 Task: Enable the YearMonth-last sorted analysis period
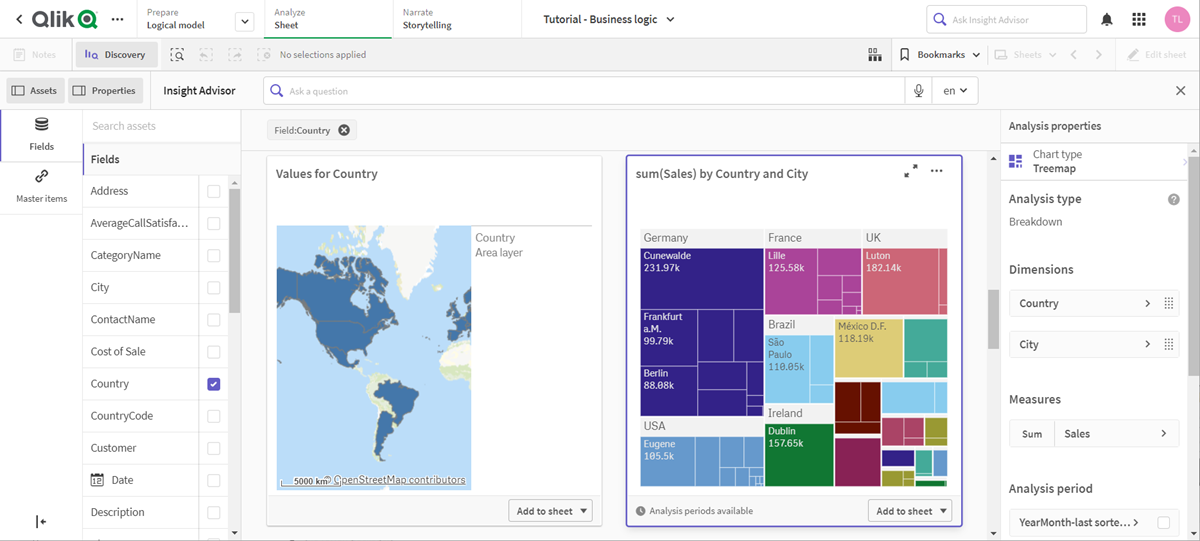(x=1164, y=522)
